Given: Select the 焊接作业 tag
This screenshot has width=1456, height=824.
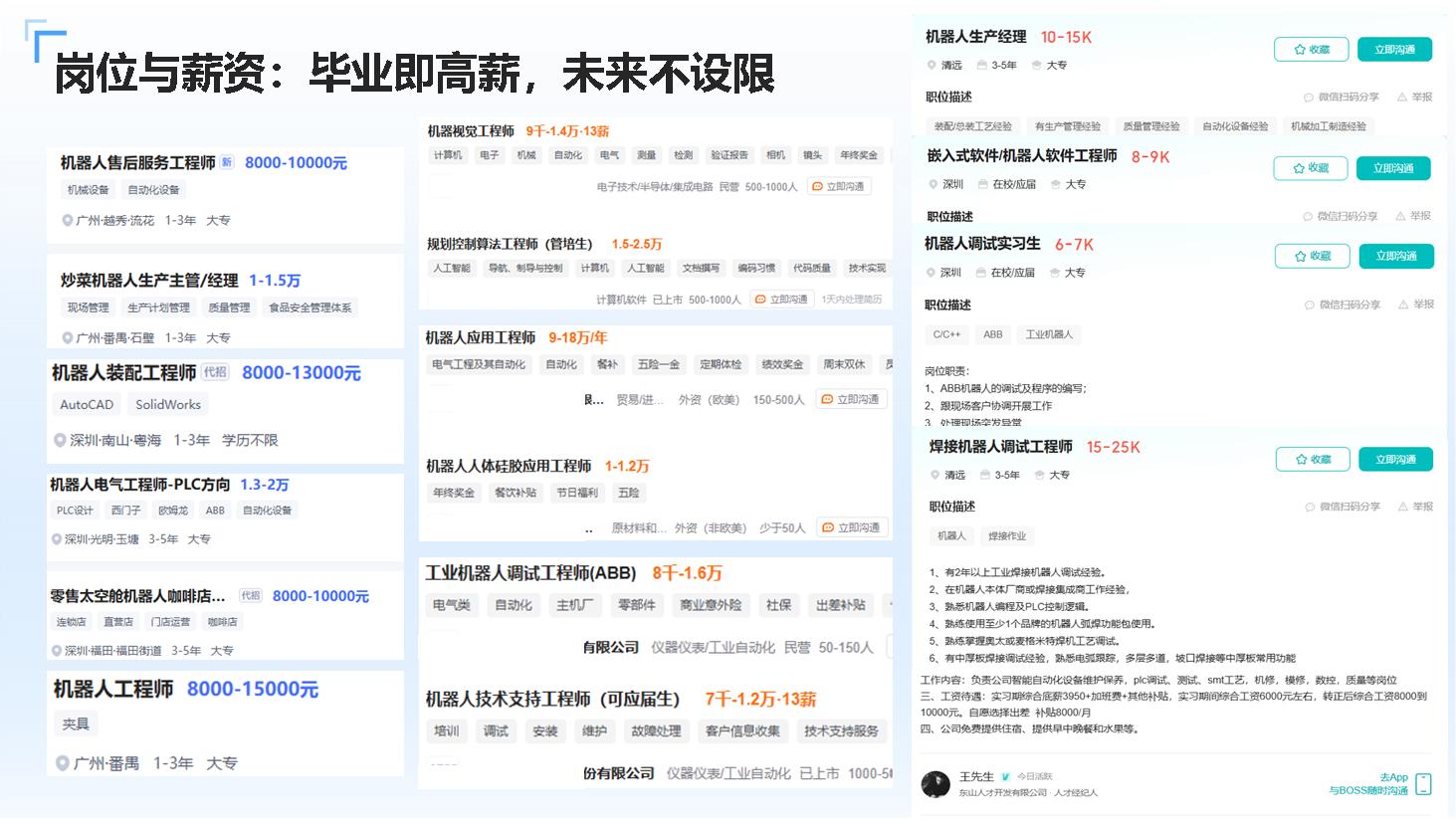Looking at the screenshot, I should [1007, 536].
